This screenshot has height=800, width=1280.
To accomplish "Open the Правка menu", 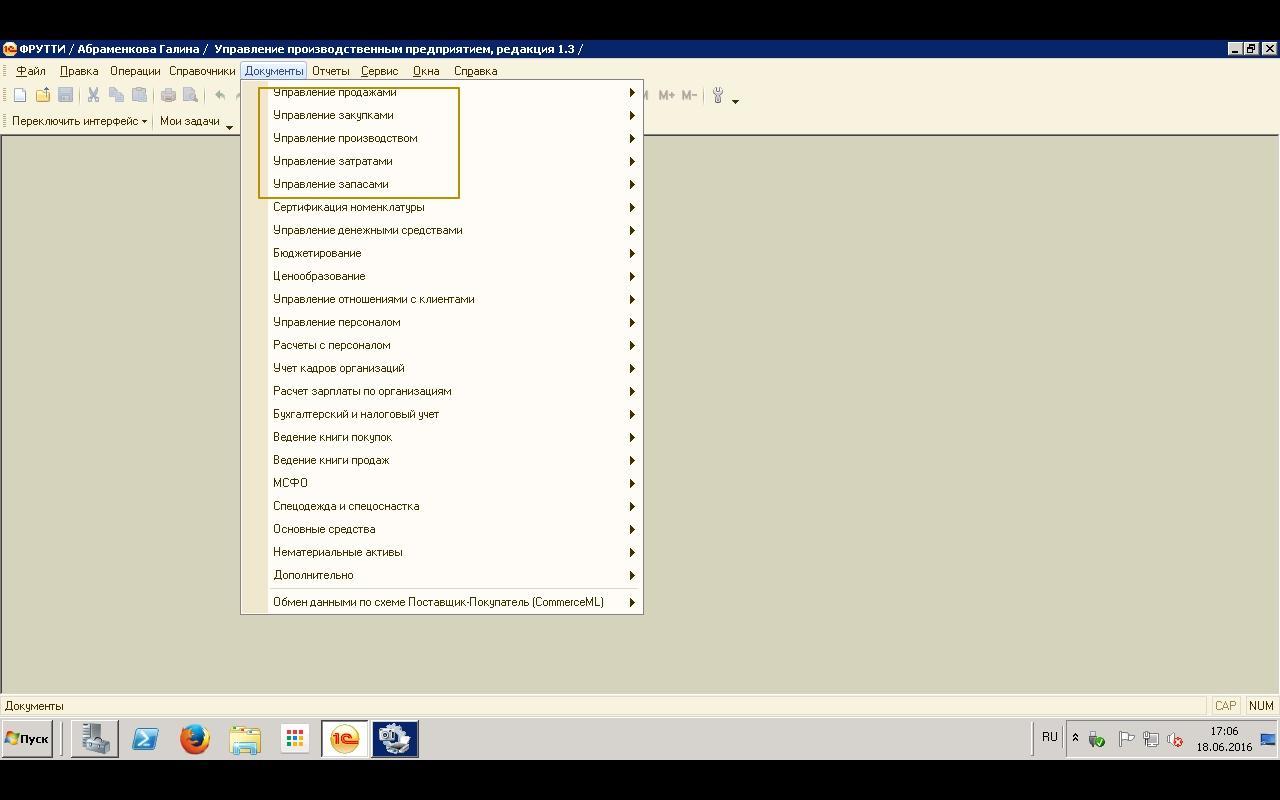I will [x=79, y=71].
